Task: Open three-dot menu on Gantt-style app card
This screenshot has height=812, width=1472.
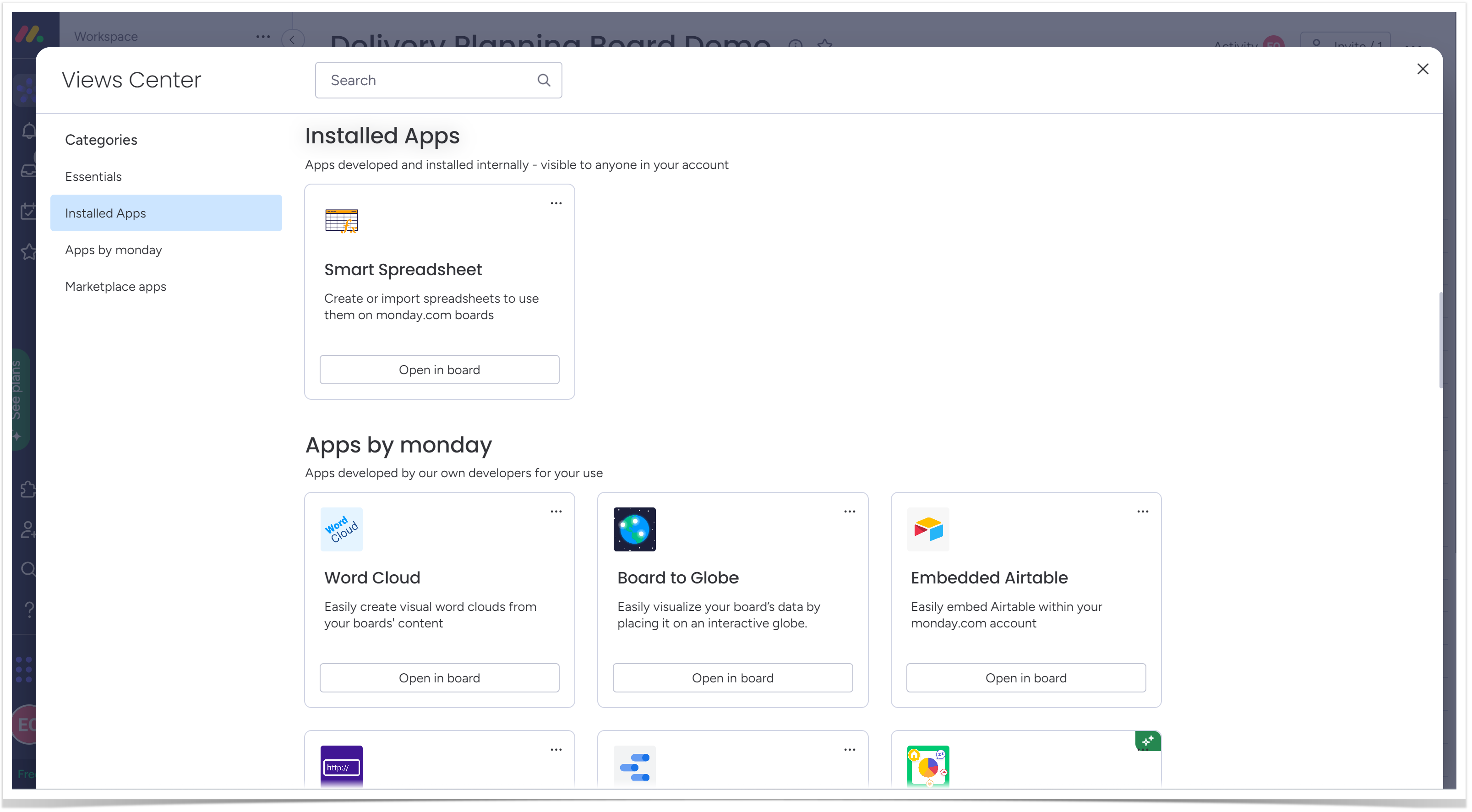Action: (850, 750)
